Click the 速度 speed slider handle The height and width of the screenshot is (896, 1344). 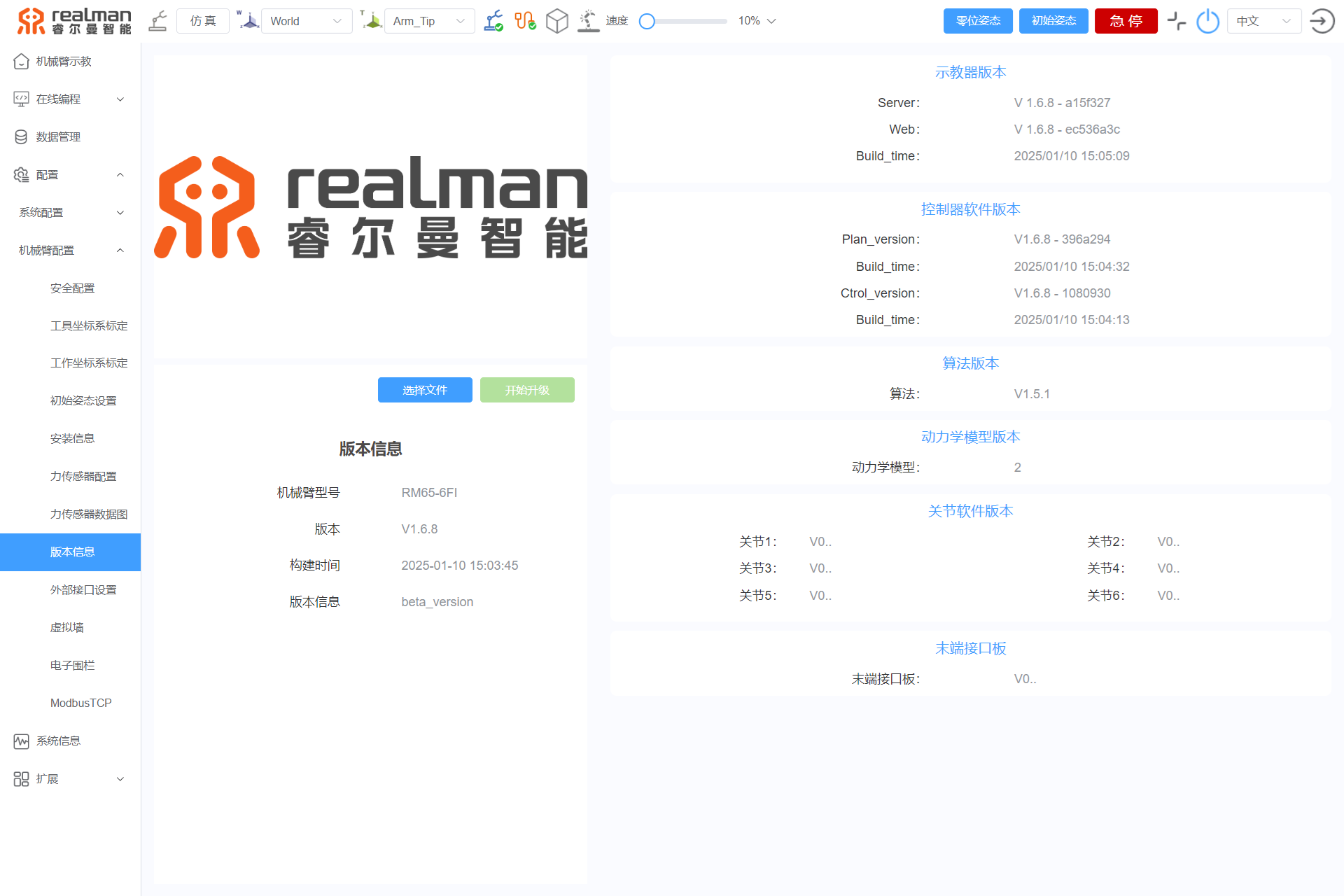pyautogui.click(x=647, y=22)
